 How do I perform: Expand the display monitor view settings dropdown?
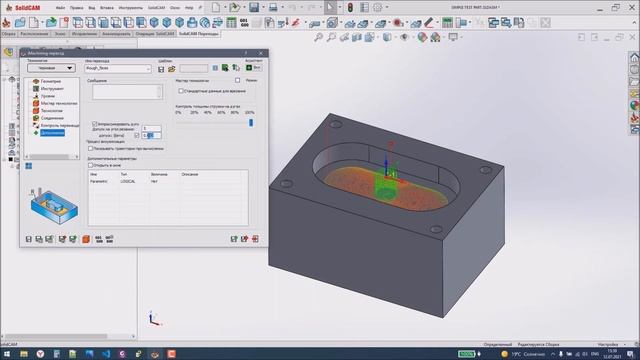click(x=461, y=38)
